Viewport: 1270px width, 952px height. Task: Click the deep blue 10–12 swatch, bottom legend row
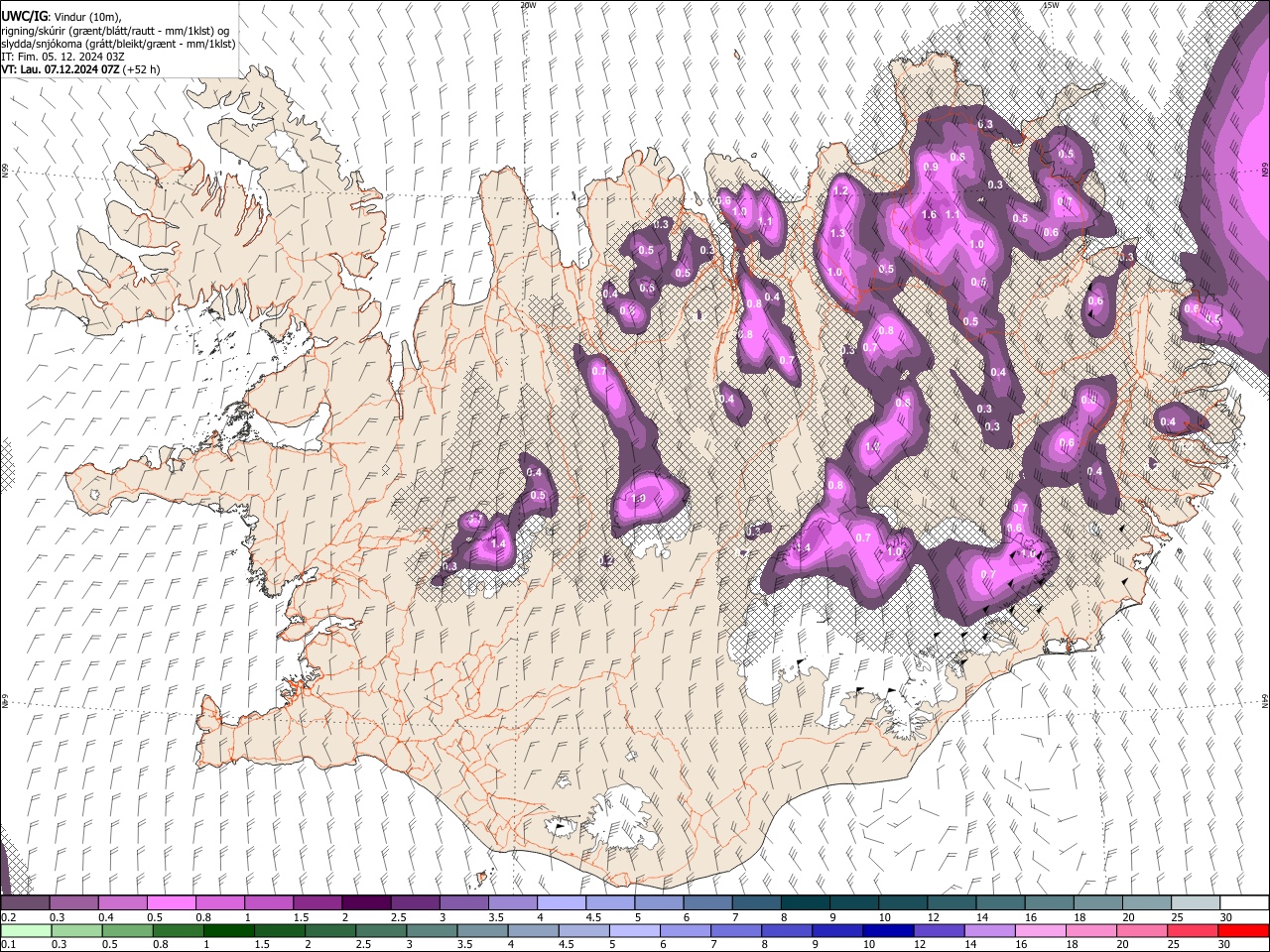[x=888, y=930]
